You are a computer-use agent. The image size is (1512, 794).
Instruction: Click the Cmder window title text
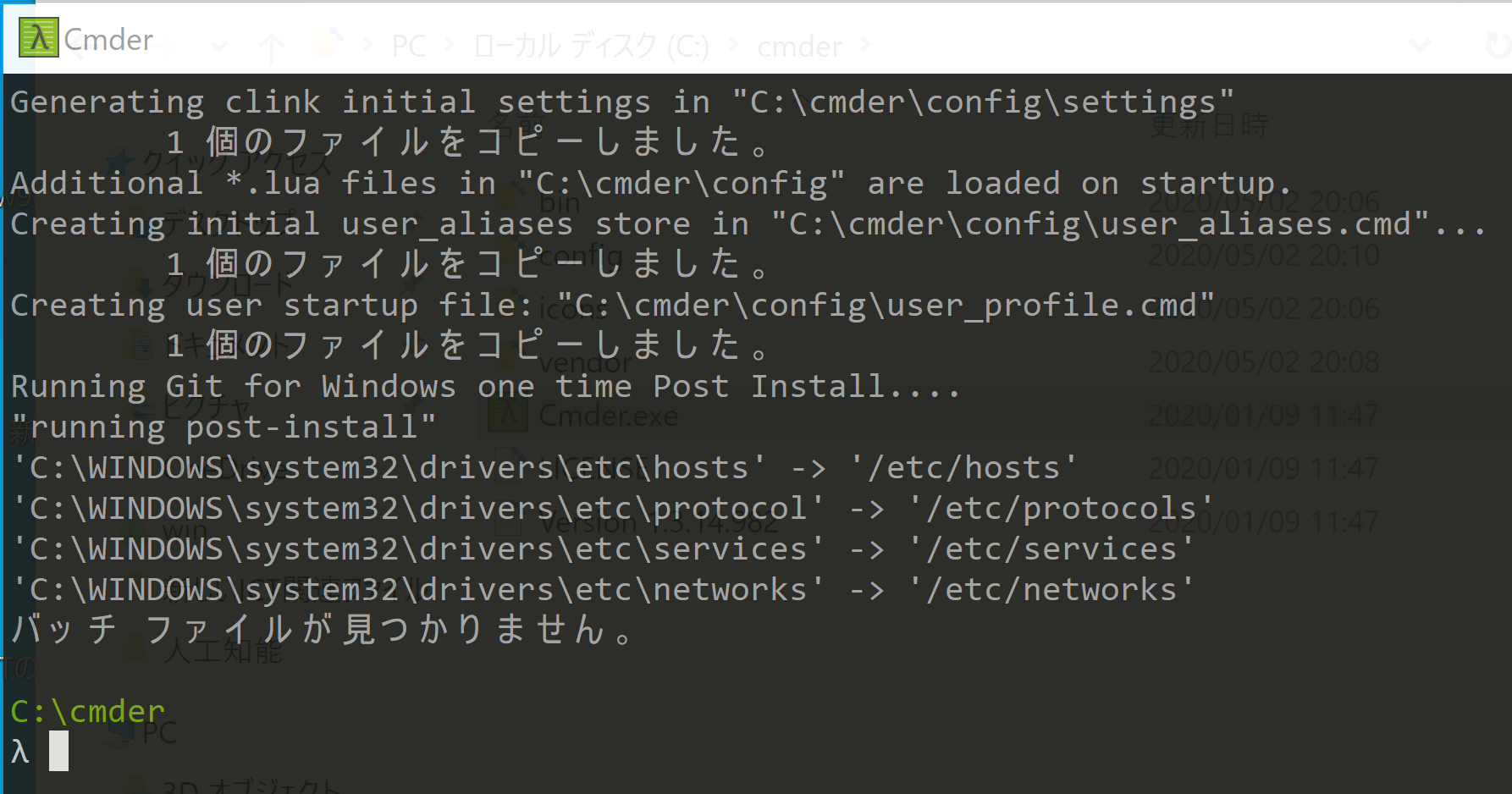point(108,40)
